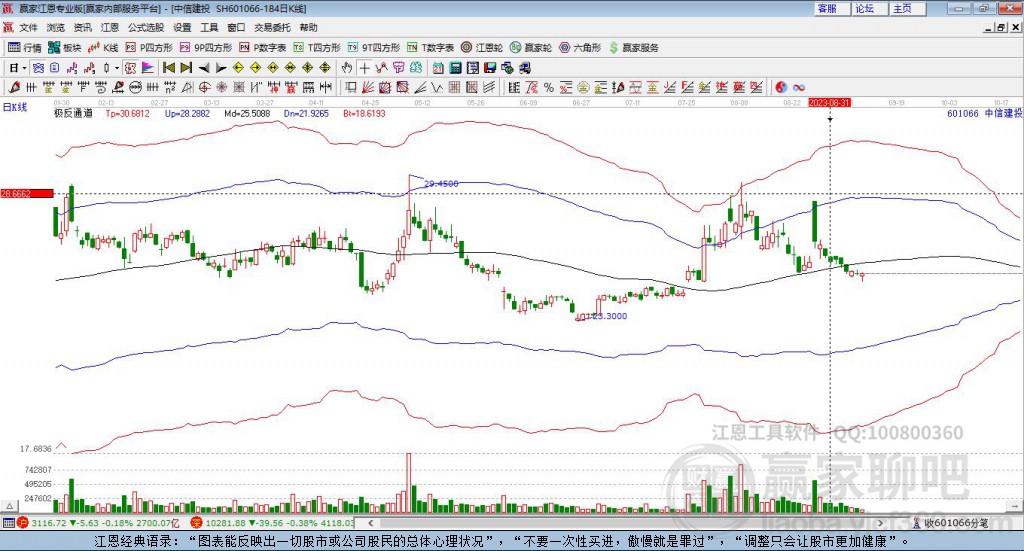This screenshot has width=1024, height=551.
Task: Click the 论坛 forum button
Action: pyautogui.click(x=870, y=8)
